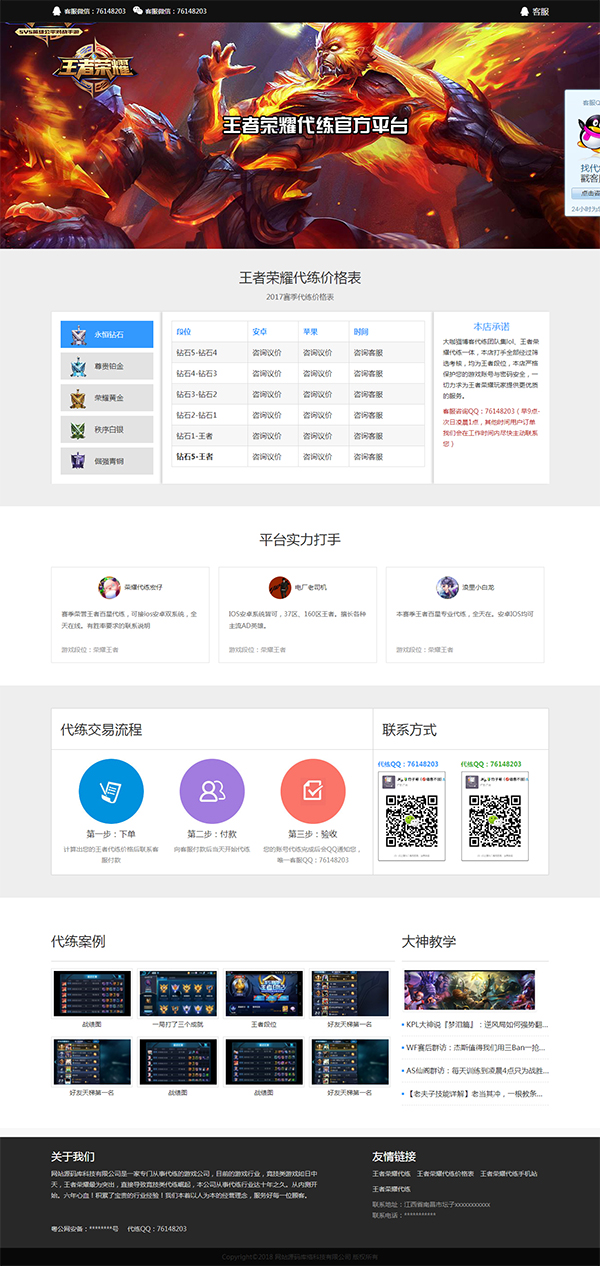
Task: Click the blue 下单 order step icon
Action: (x=111, y=792)
